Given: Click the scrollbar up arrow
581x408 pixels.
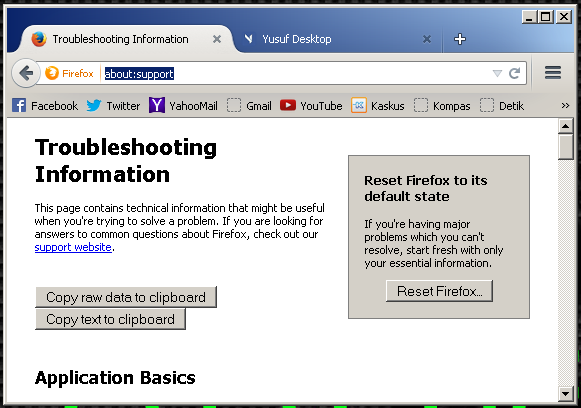Looking at the screenshot, I should [x=565, y=126].
